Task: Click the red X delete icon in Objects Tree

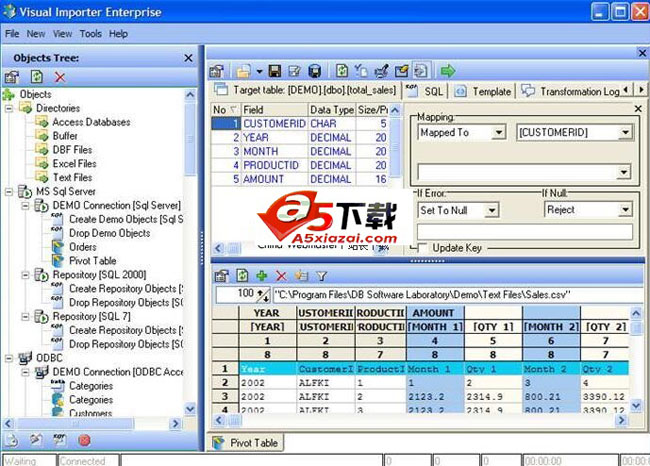Action: (60, 77)
